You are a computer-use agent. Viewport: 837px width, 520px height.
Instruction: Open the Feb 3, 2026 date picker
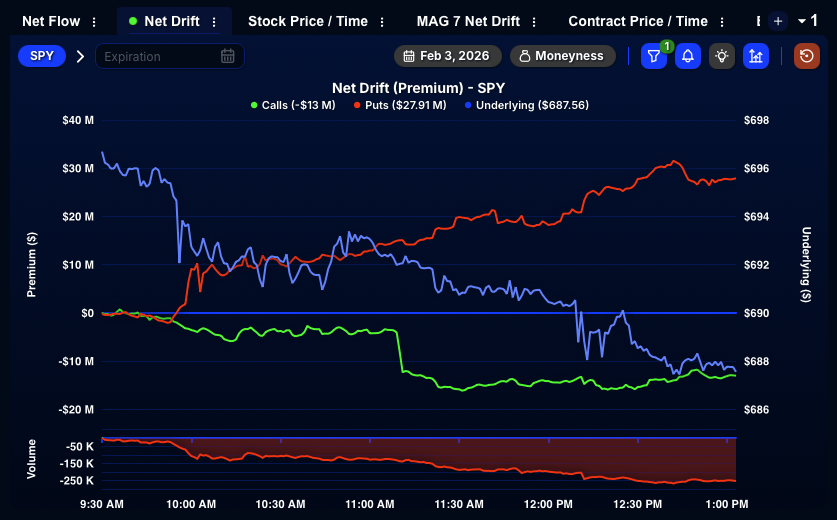[x=447, y=56]
